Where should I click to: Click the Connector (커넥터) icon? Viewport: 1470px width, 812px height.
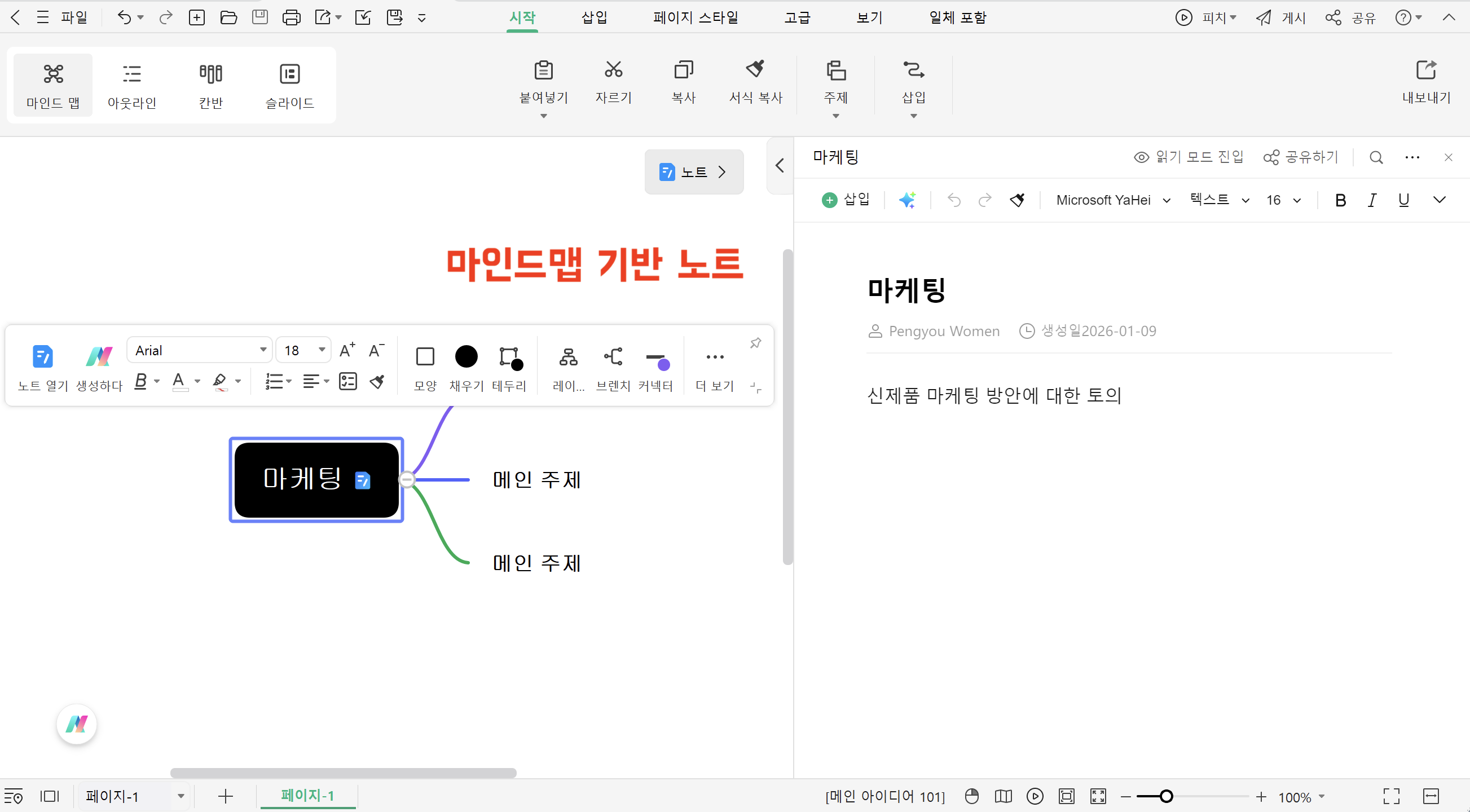pos(655,359)
